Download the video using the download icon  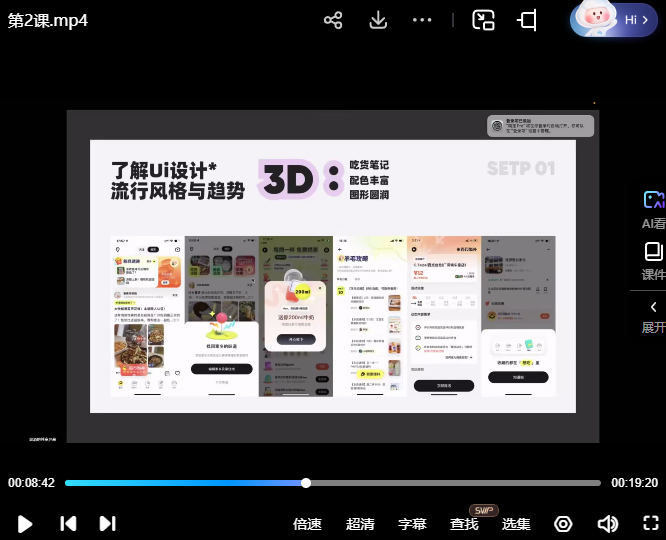(378, 21)
